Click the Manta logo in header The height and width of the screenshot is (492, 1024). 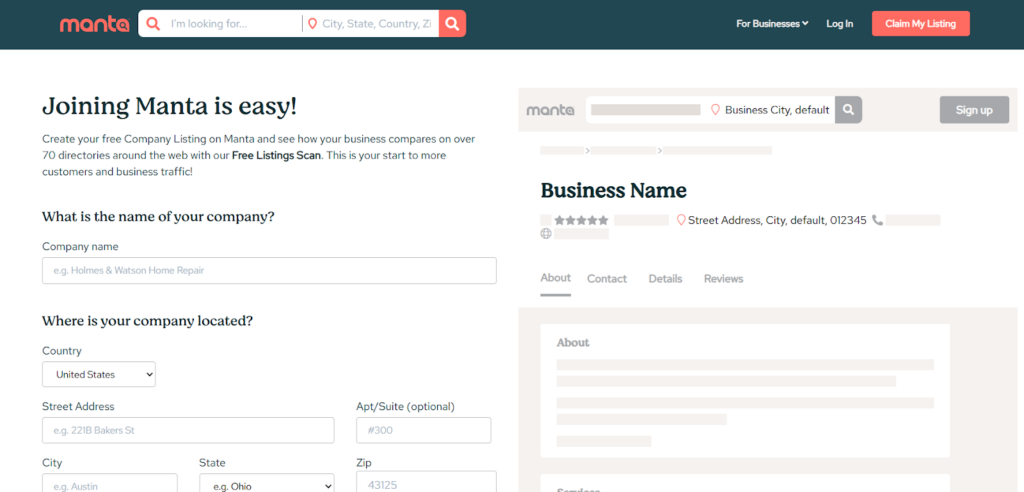coord(95,24)
